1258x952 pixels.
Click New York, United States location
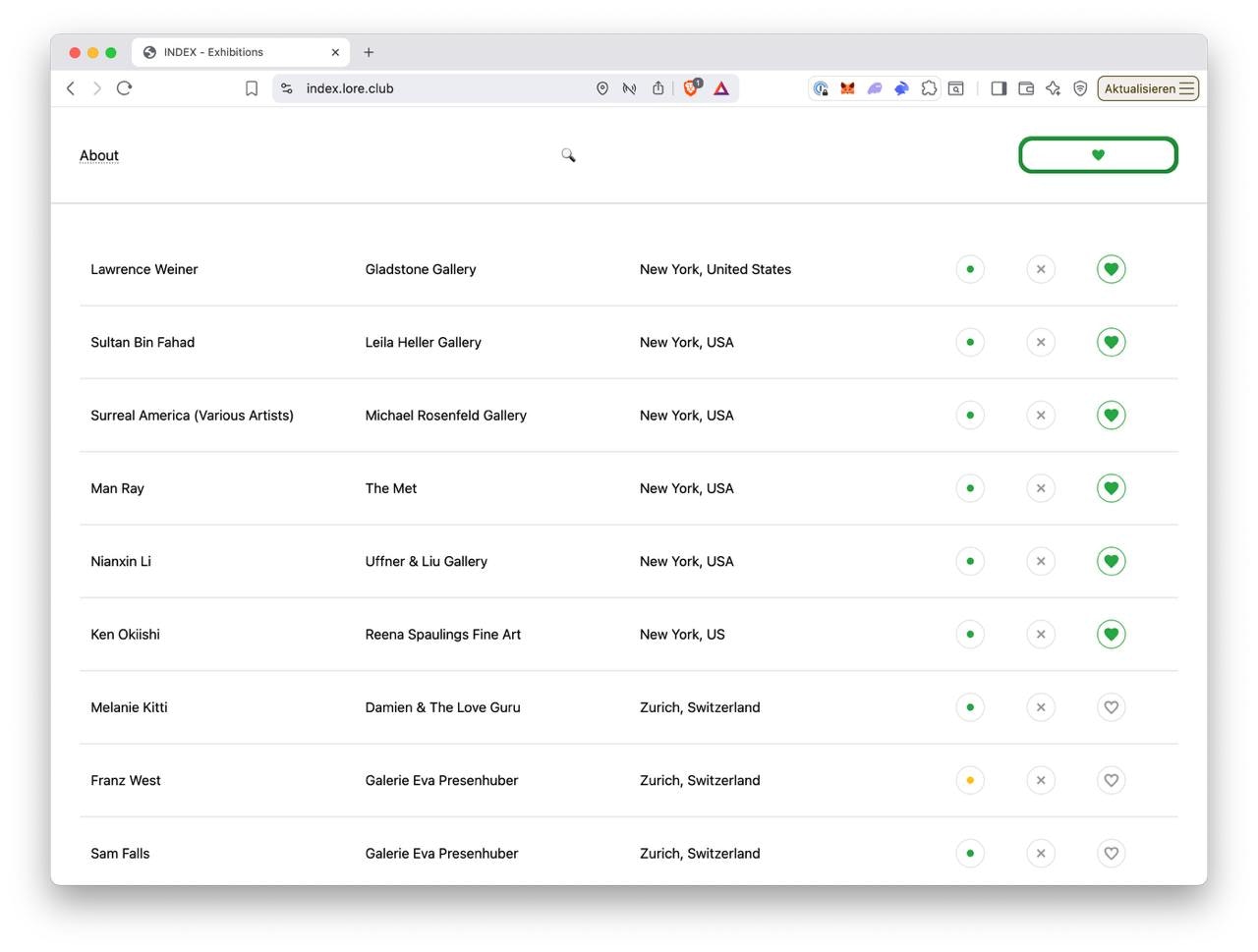(715, 269)
